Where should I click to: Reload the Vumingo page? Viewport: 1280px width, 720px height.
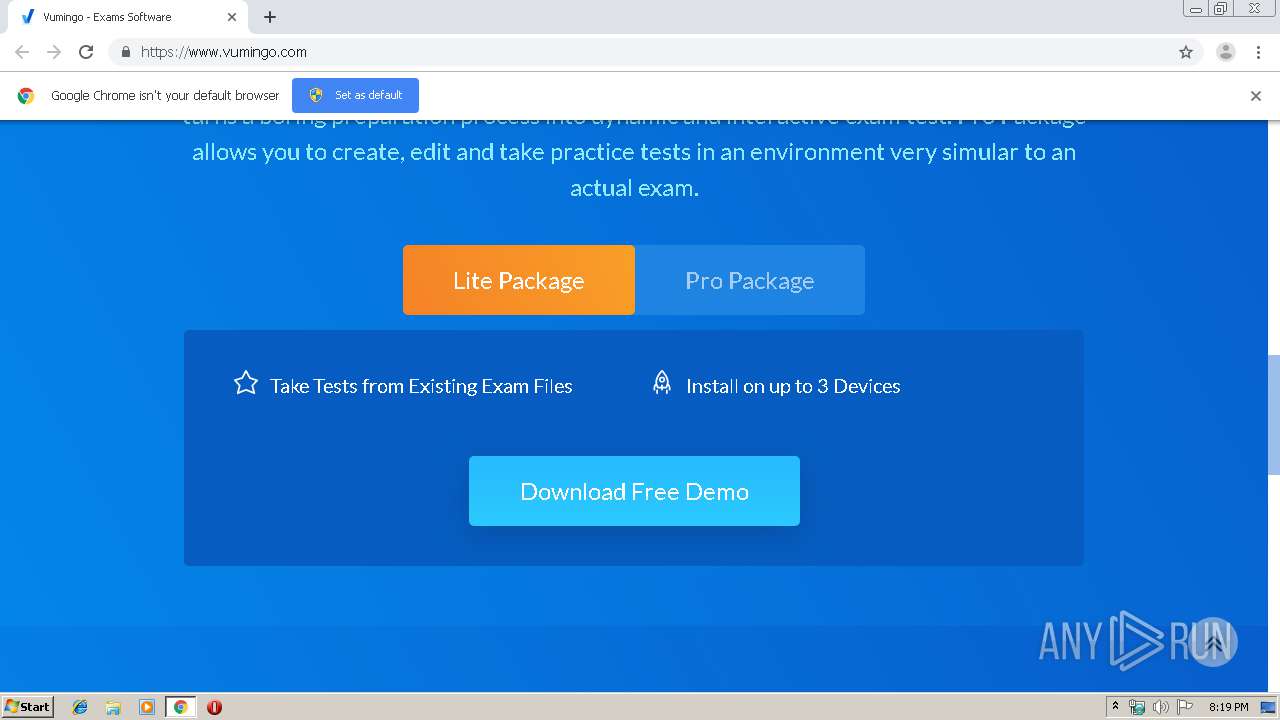tap(86, 52)
